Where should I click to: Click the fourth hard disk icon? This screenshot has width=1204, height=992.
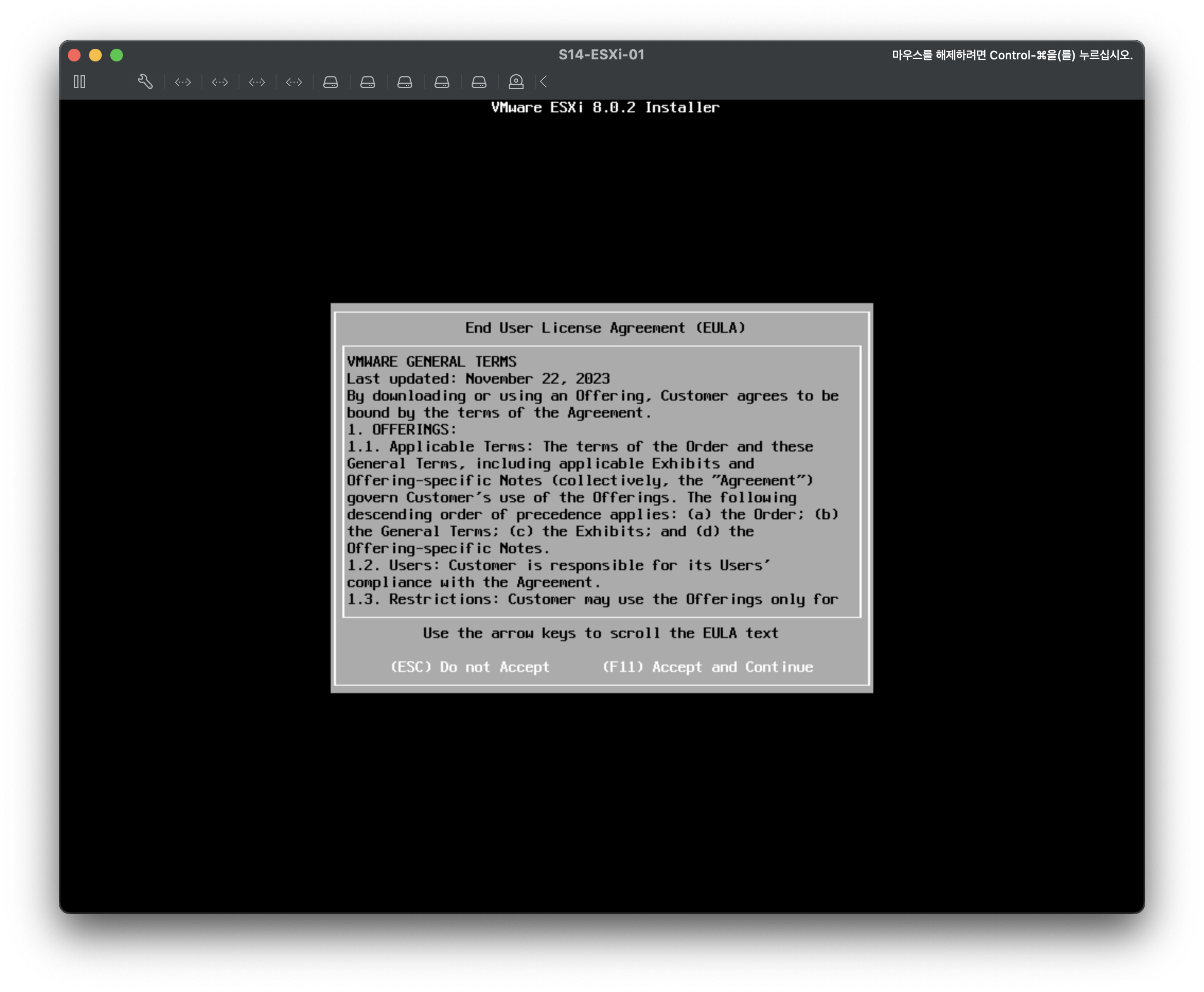tap(442, 82)
